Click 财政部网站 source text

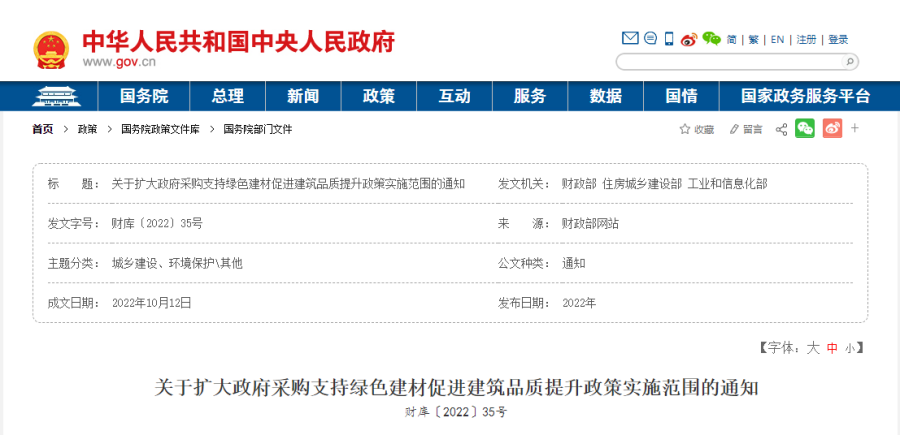(x=590, y=223)
